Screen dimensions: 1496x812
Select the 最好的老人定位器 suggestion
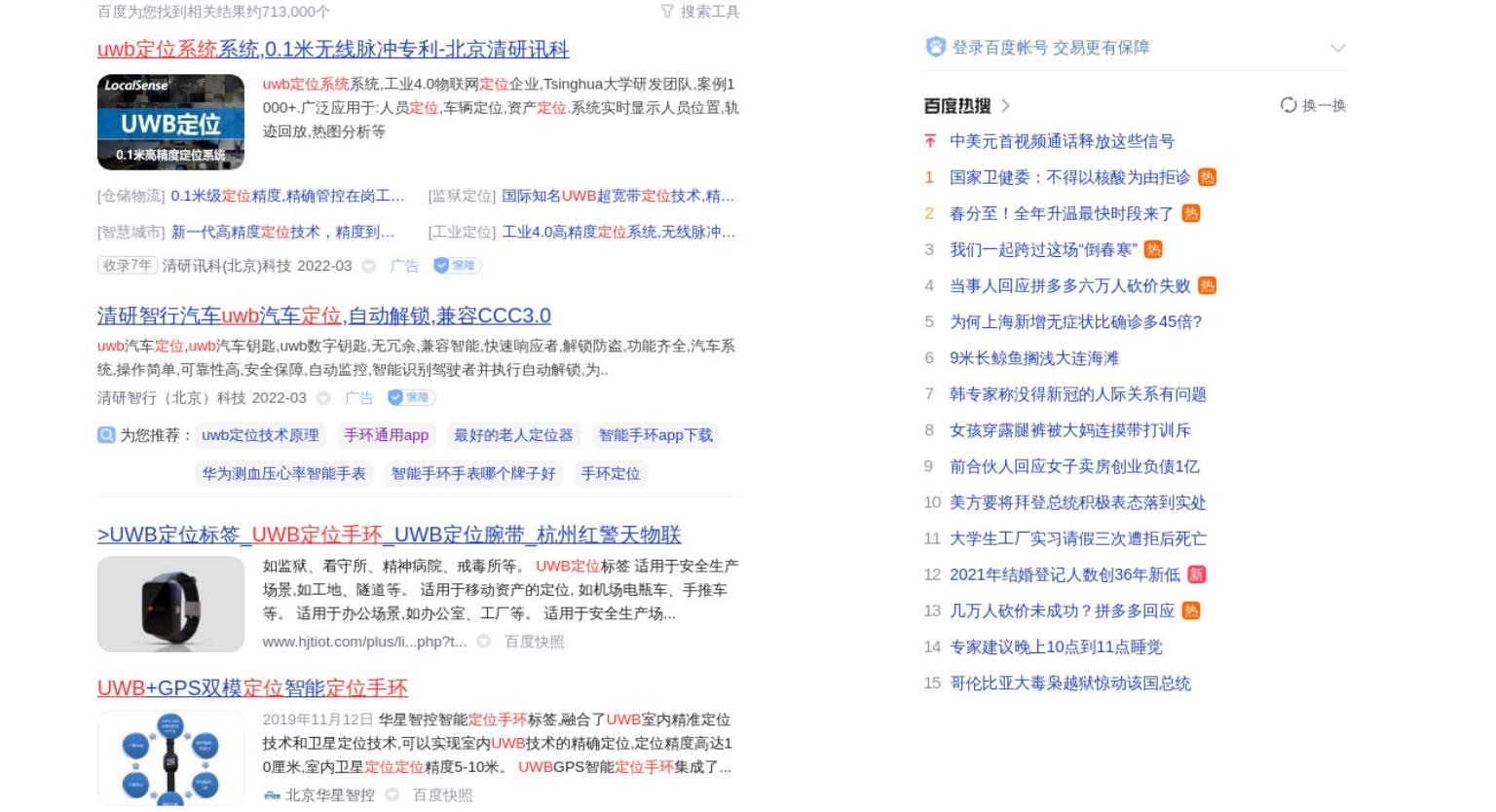pyautogui.click(x=513, y=435)
